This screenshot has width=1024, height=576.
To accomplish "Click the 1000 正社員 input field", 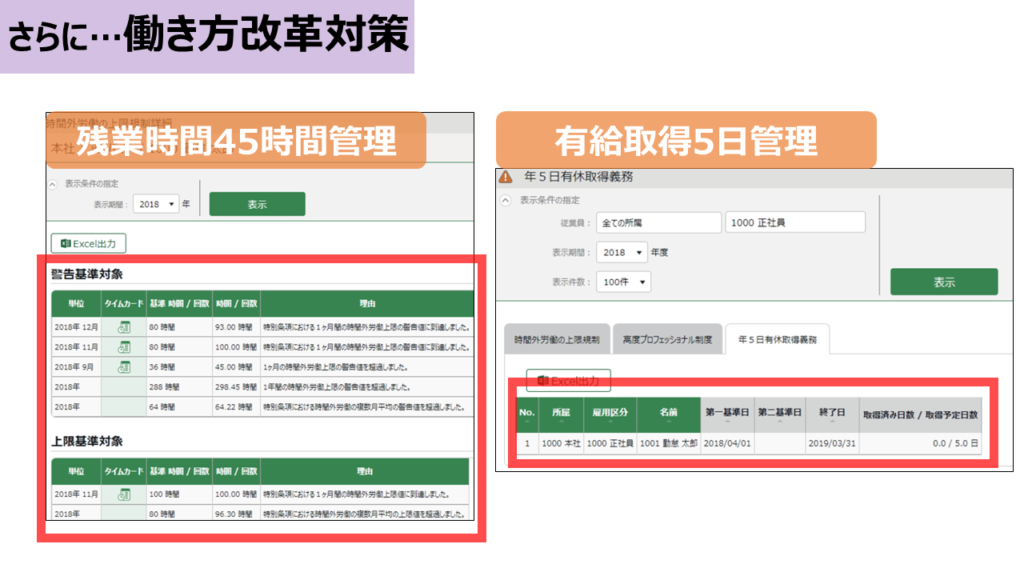I will pos(795,223).
